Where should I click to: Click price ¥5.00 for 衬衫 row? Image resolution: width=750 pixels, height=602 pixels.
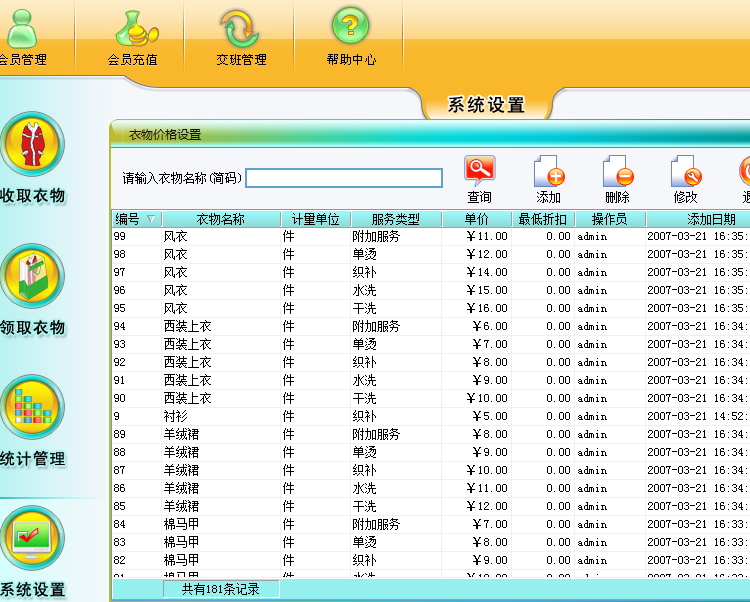[490, 416]
